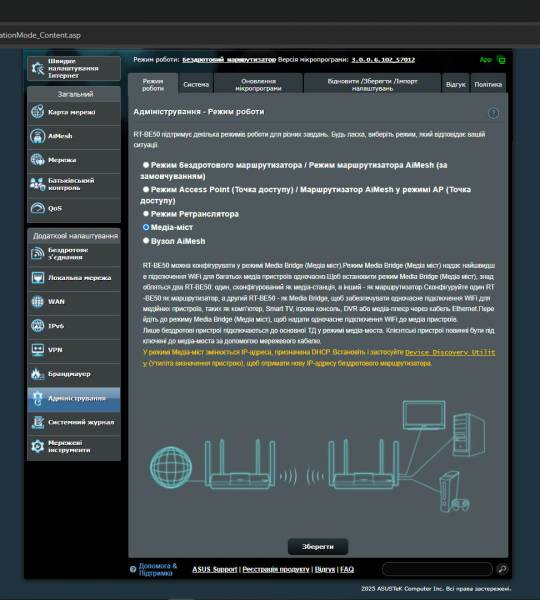Click the QoS gauge icon

pos(38,208)
